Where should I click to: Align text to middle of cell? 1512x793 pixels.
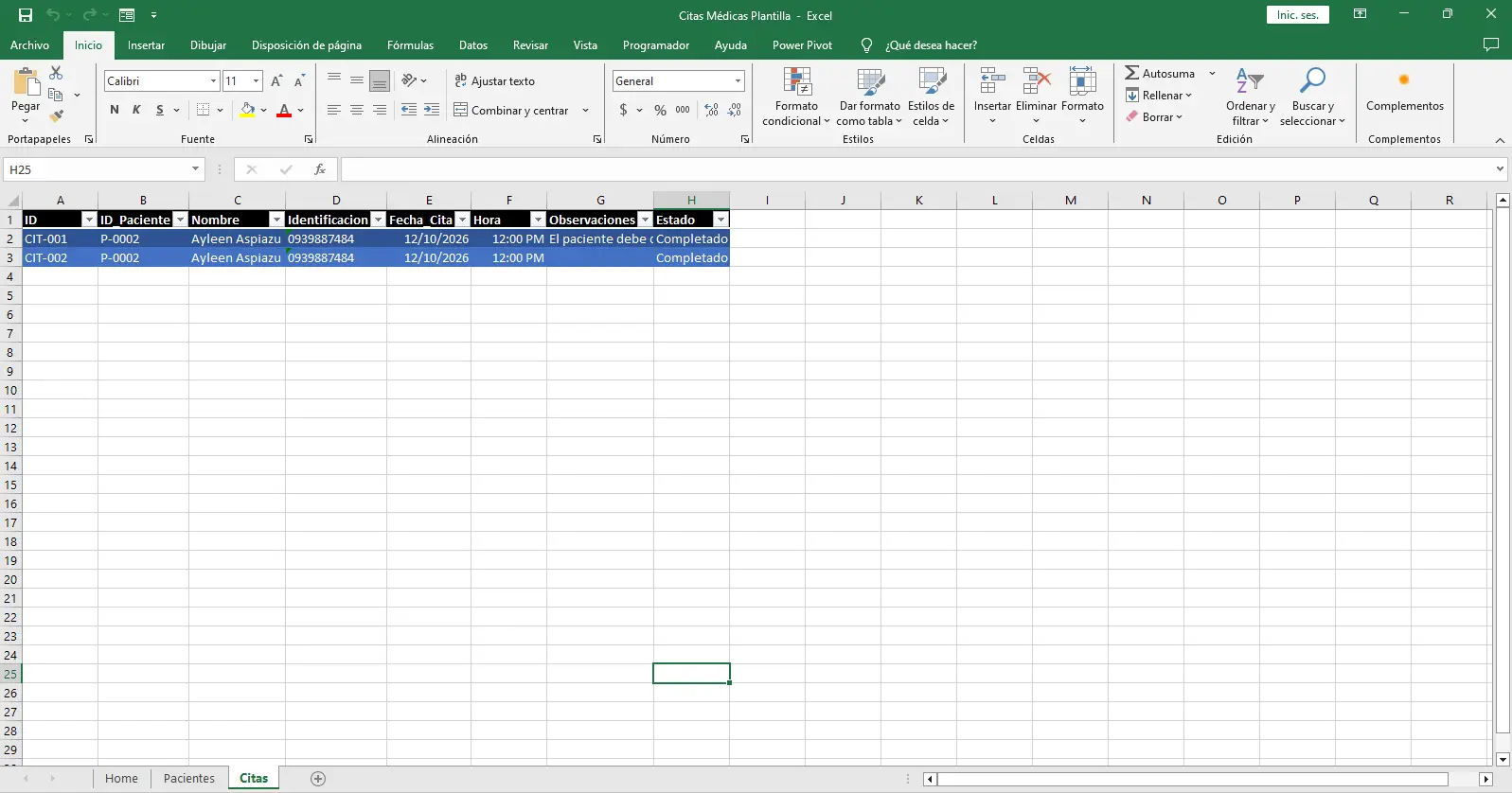point(357,80)
